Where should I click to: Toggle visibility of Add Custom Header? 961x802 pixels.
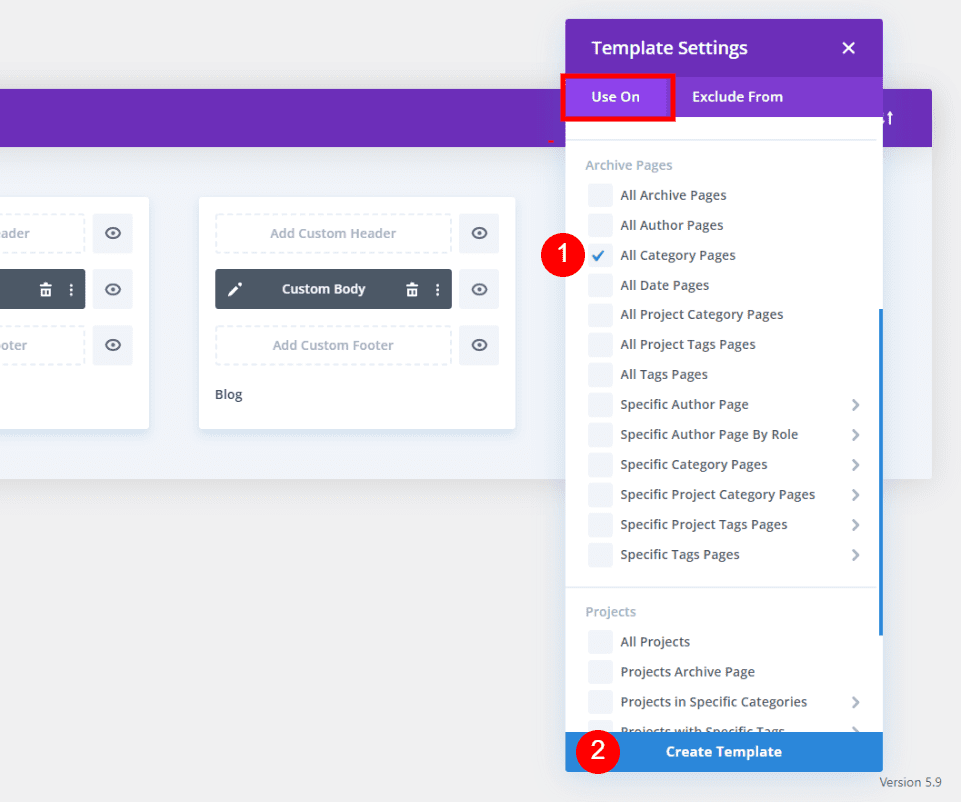[479, 233]
